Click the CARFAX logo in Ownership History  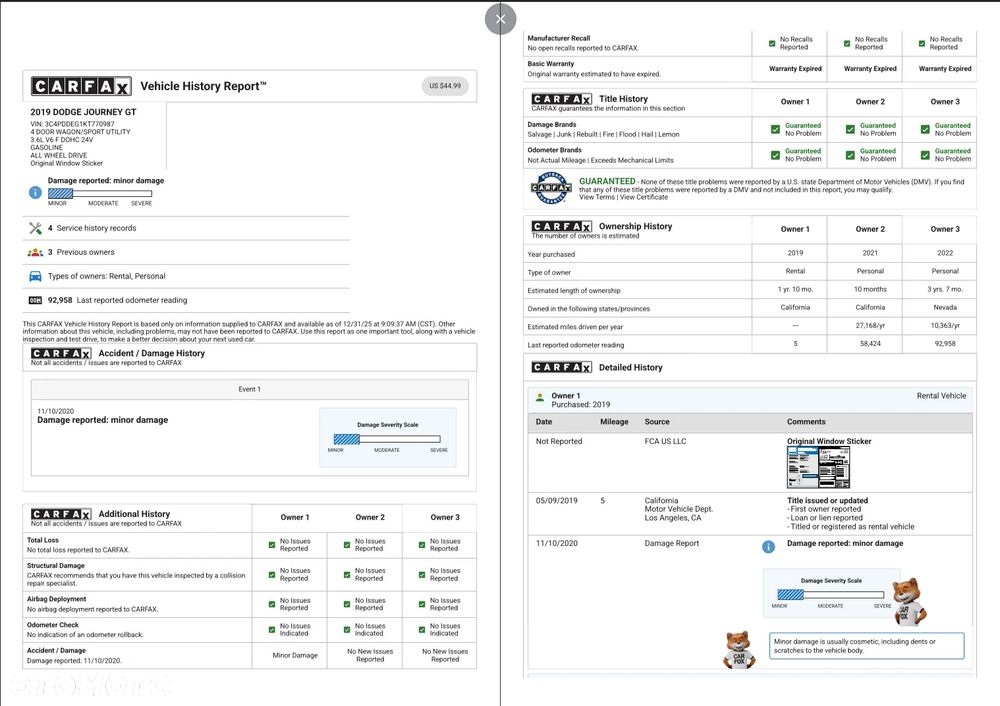(562, 226)
